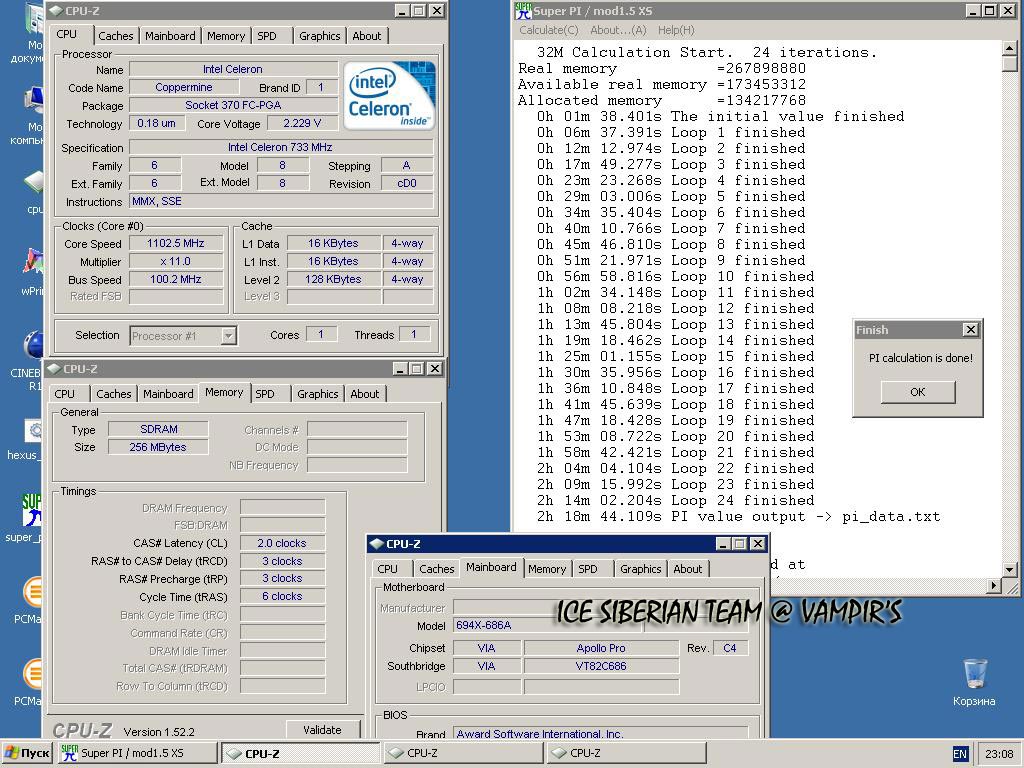
Task: Click the Core Speed 1102.5 MHz field
Action: pyautogui.click(x=175, y=244)
